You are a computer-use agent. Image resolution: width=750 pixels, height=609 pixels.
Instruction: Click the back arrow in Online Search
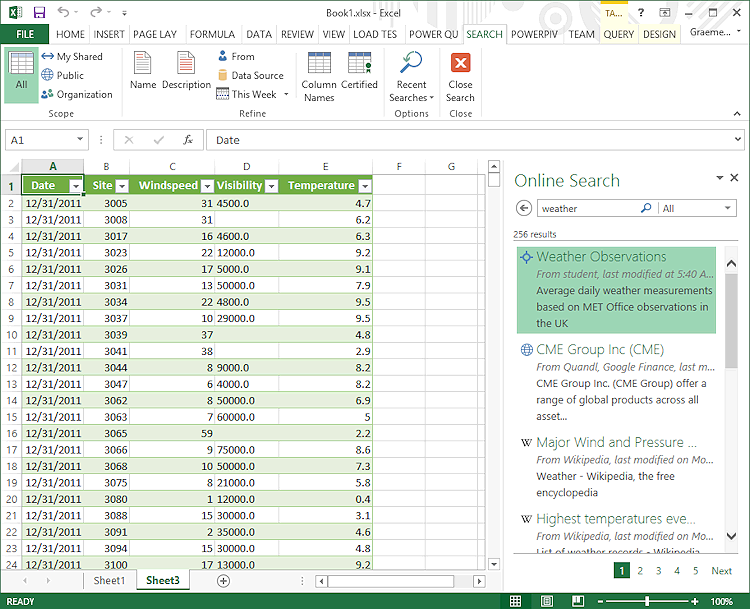[523, 208]
